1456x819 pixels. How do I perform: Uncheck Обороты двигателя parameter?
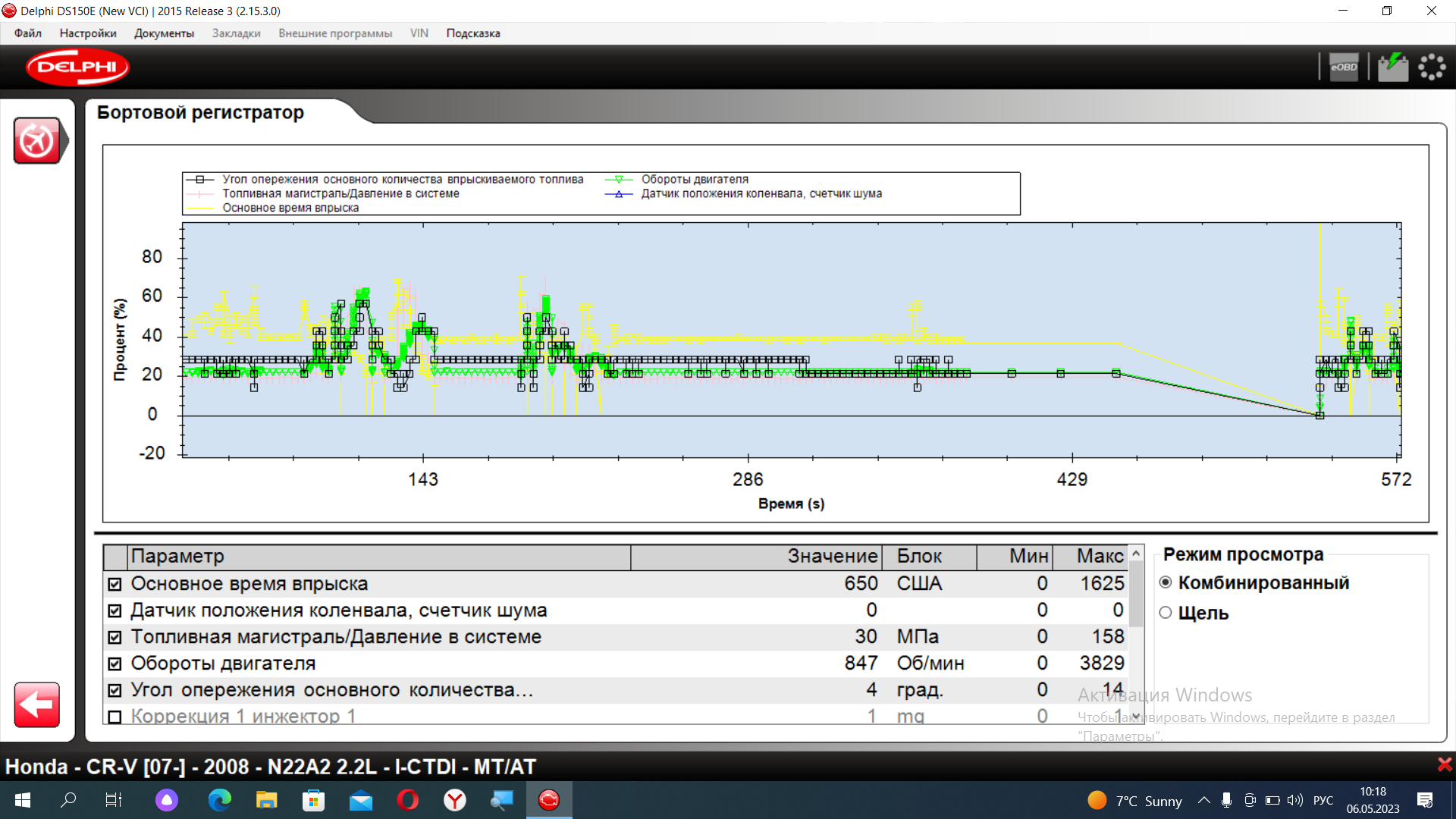pyautogui.click(x=115, y=664)
